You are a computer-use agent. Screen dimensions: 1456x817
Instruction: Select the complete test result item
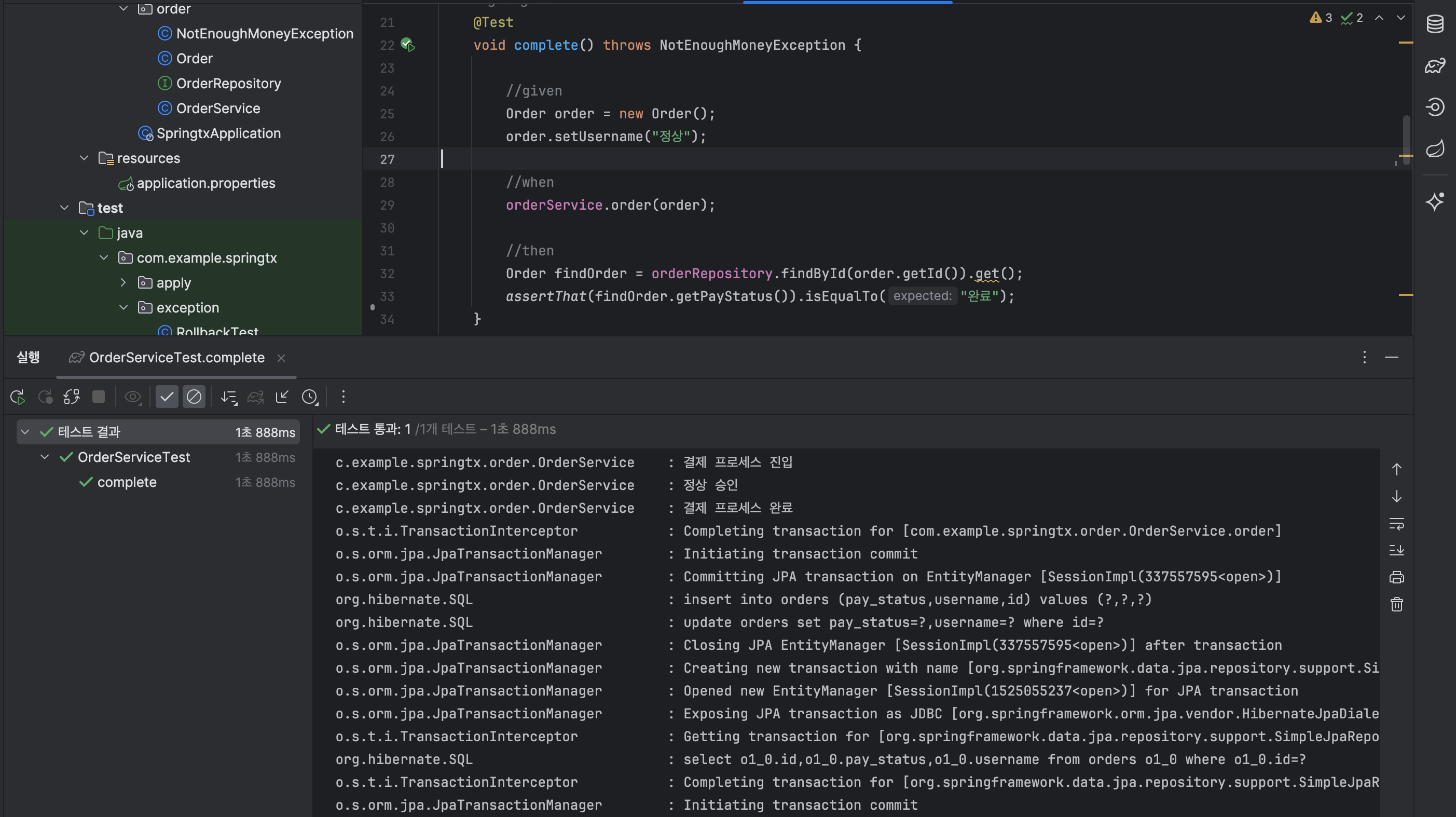(x=127, y=482)
